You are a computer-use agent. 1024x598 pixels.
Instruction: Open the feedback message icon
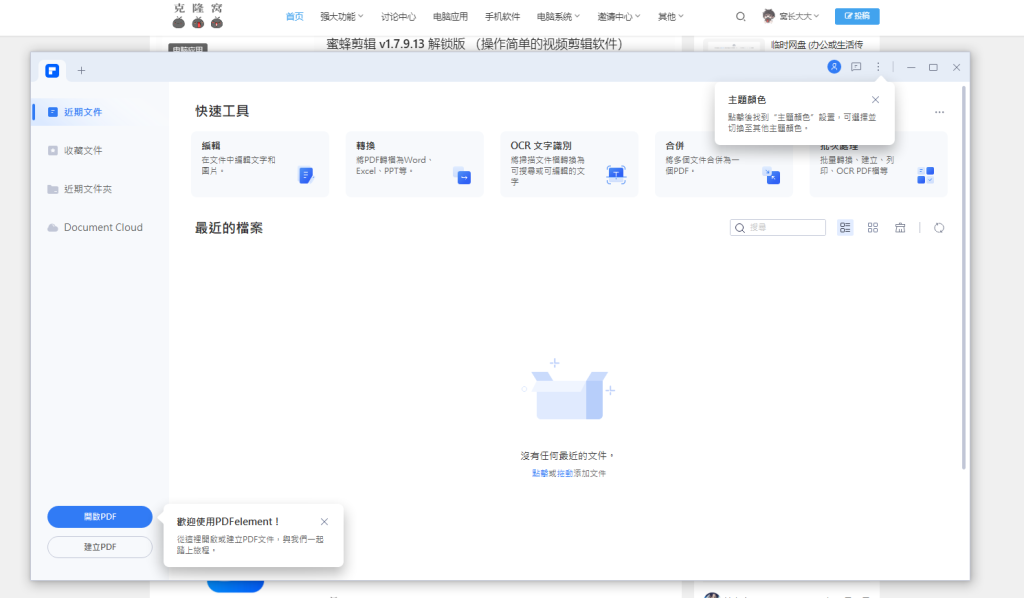click(x=856, y=67)
